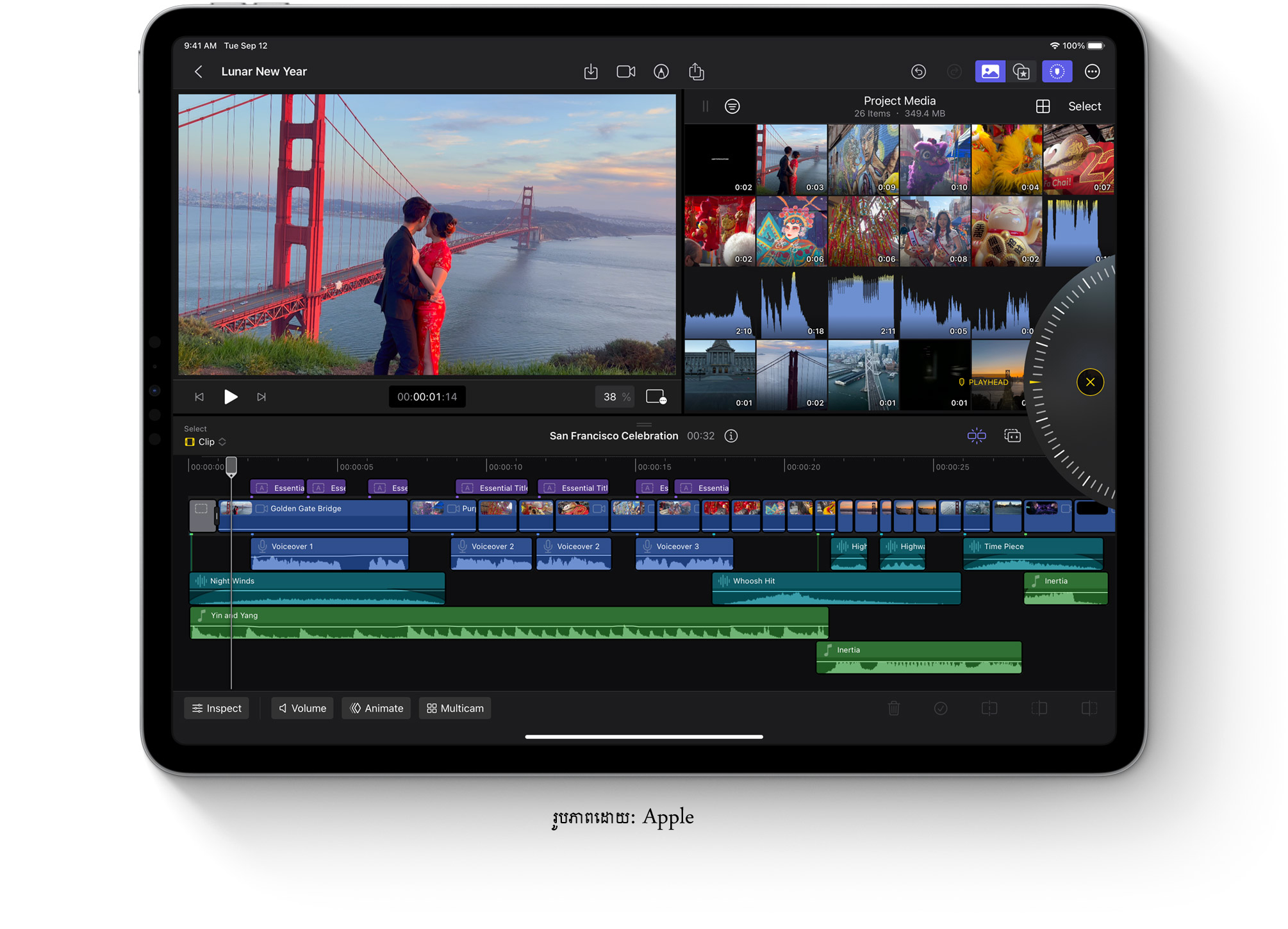Screen dimensions: 1288x929
Task: Select the lucky cat 0:02 thumbnail
Action: tap(1007, 231)
